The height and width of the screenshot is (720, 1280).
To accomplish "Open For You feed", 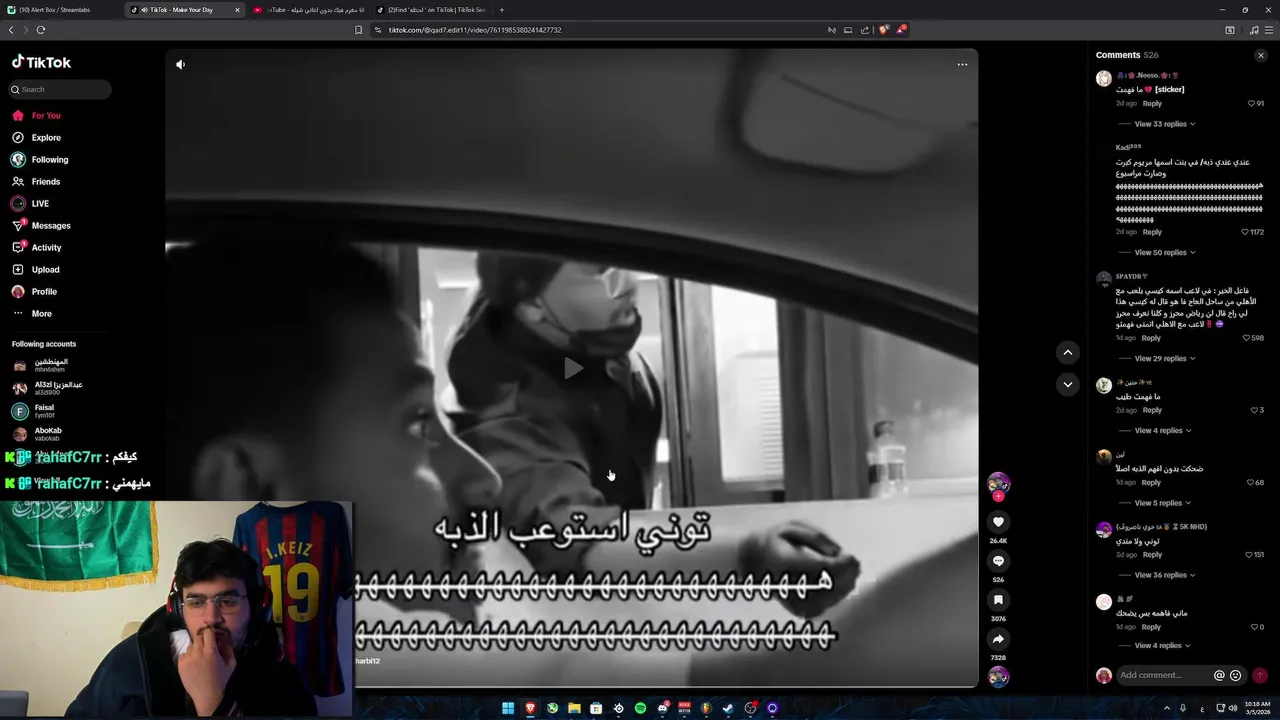I will click(x=37, y=116).
